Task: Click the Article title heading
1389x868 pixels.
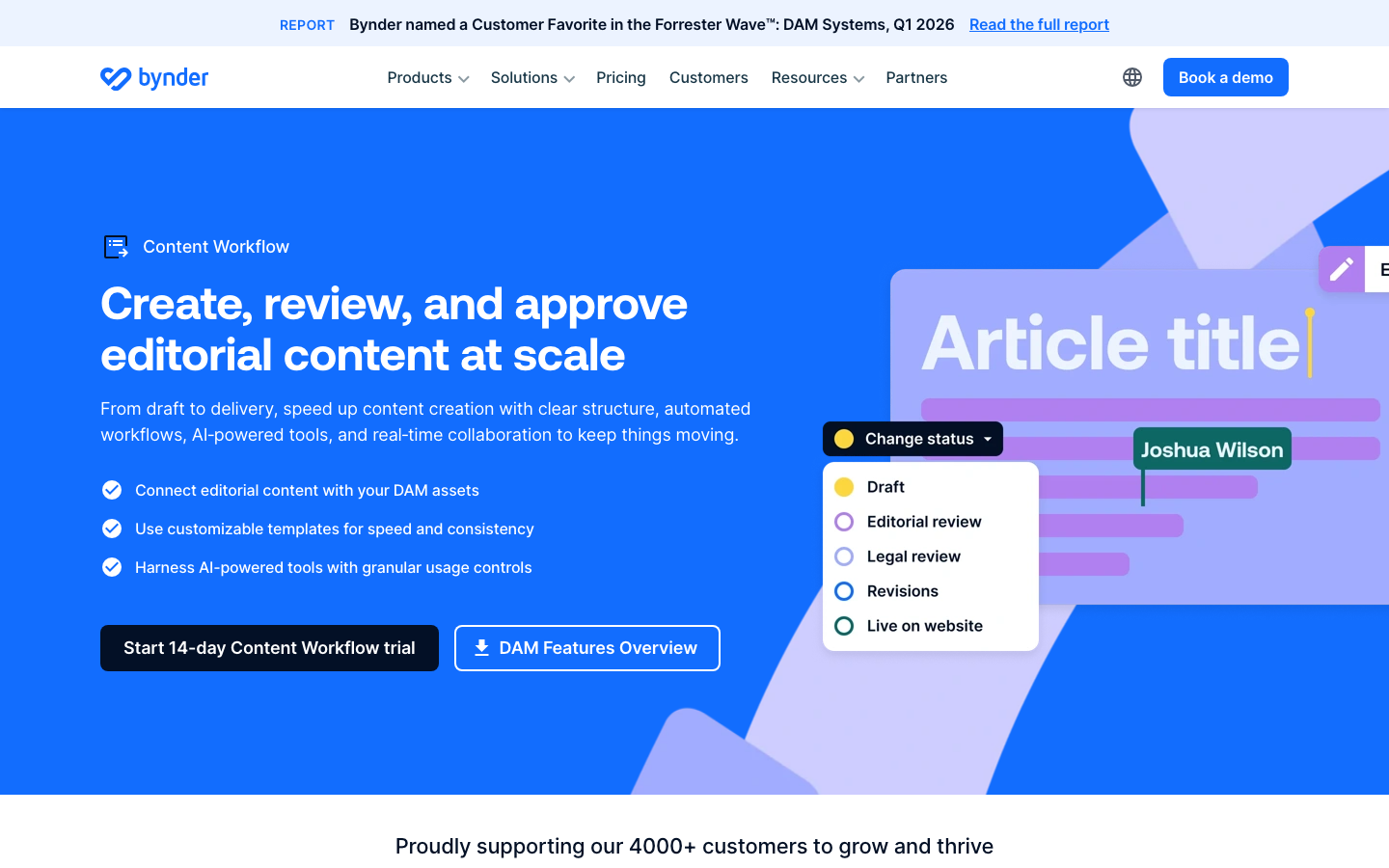Action: [1111, 343]
